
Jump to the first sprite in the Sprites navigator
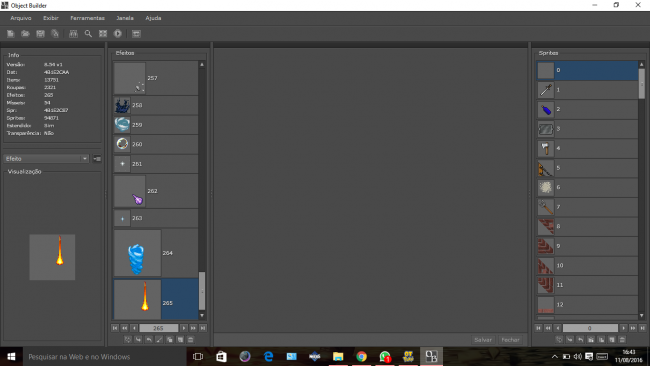click(x=538, y=328)
